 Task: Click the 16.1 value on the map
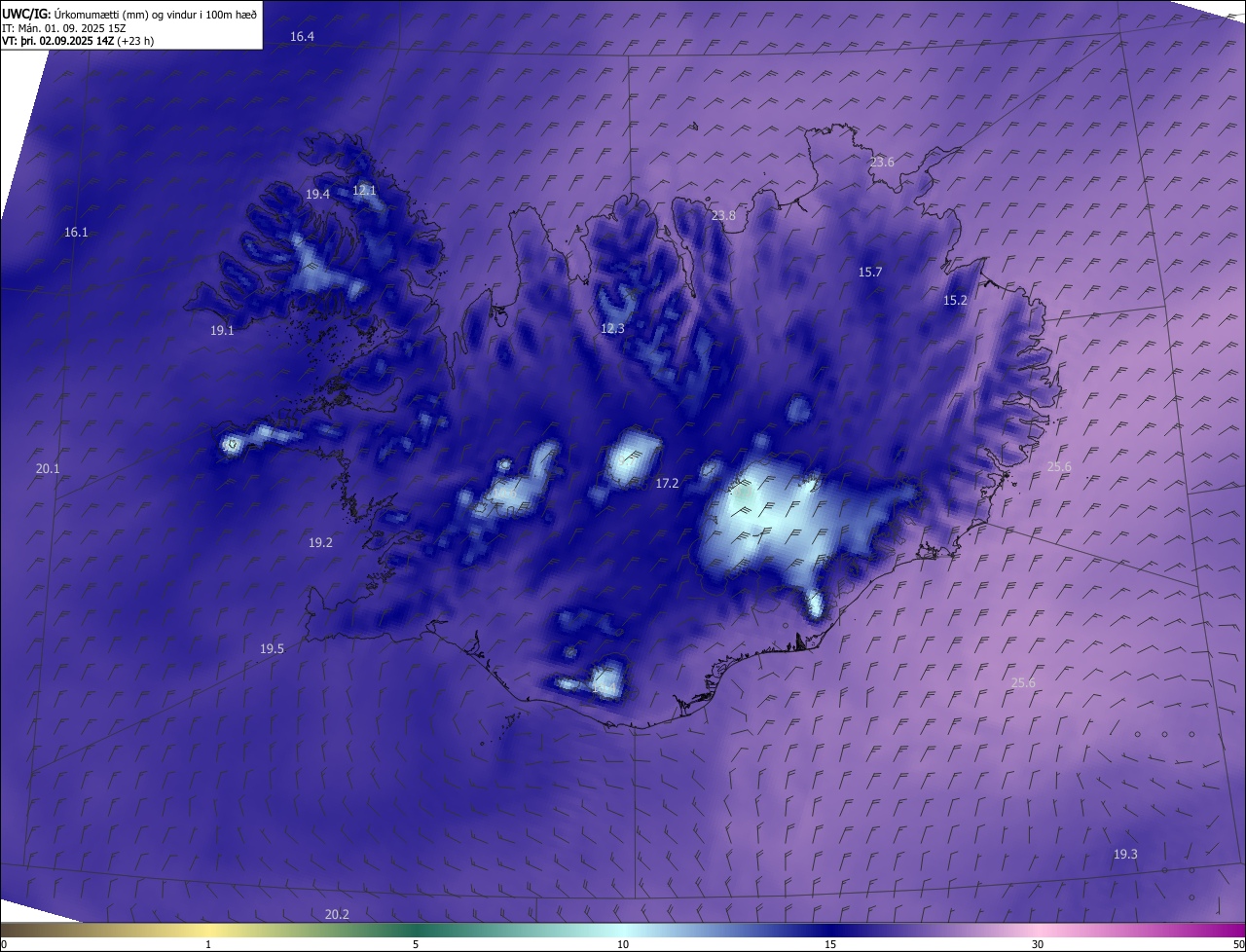tap(76, 233)
